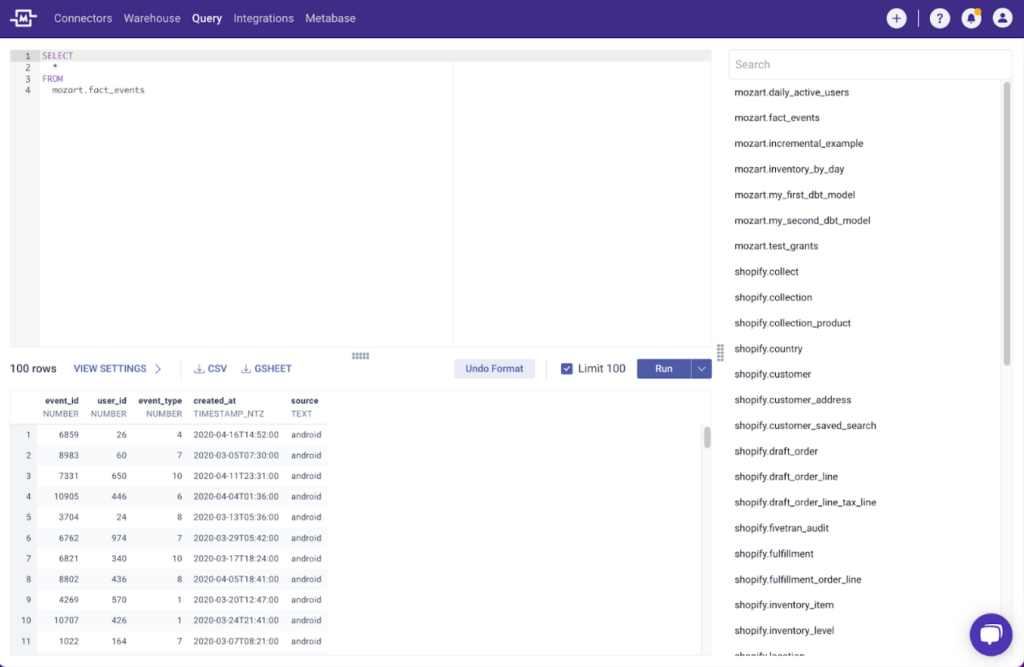Click the Mozart Data logo
The width and height of the screenshot is (1024, 667).
pyautogui.click(x=22, y=17)
